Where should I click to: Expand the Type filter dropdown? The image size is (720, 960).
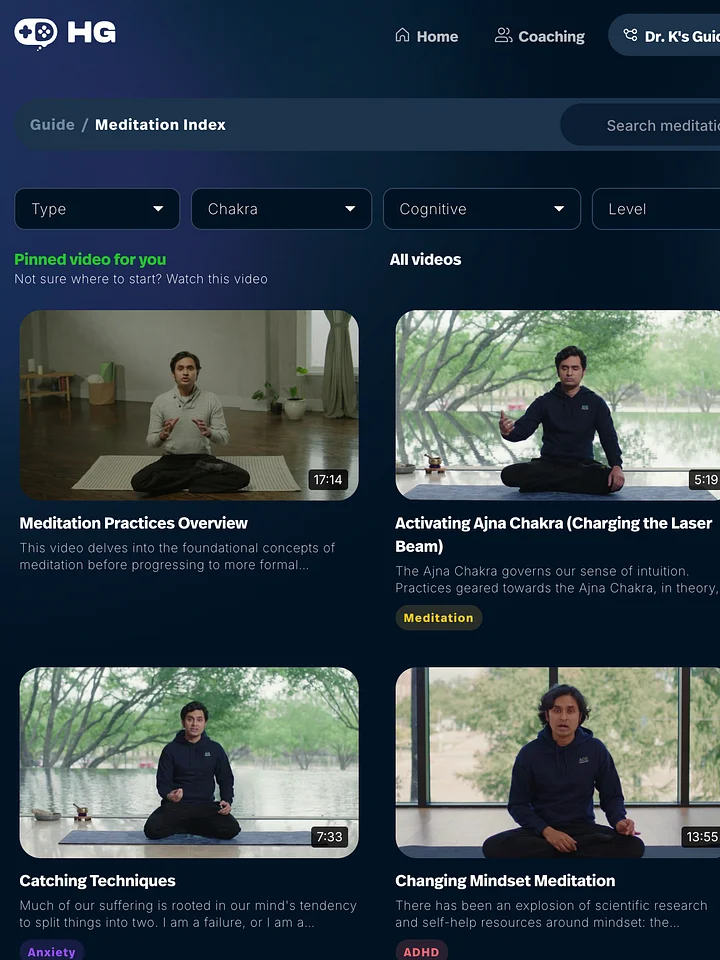97,209
